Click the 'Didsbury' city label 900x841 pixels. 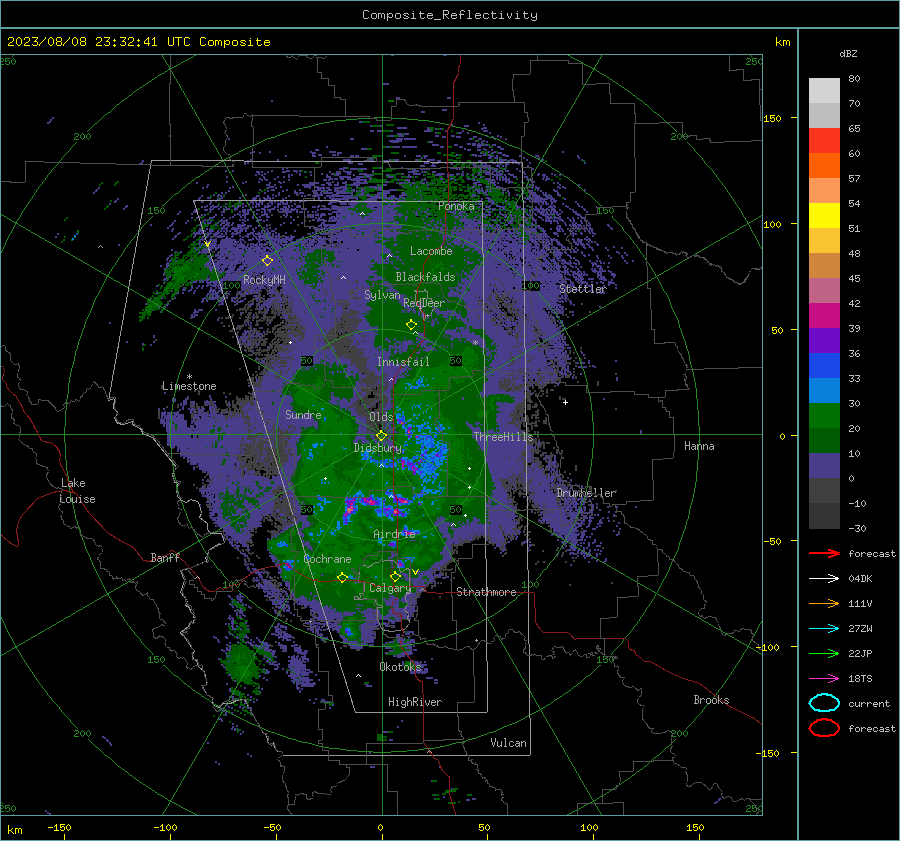pos(377,448)
